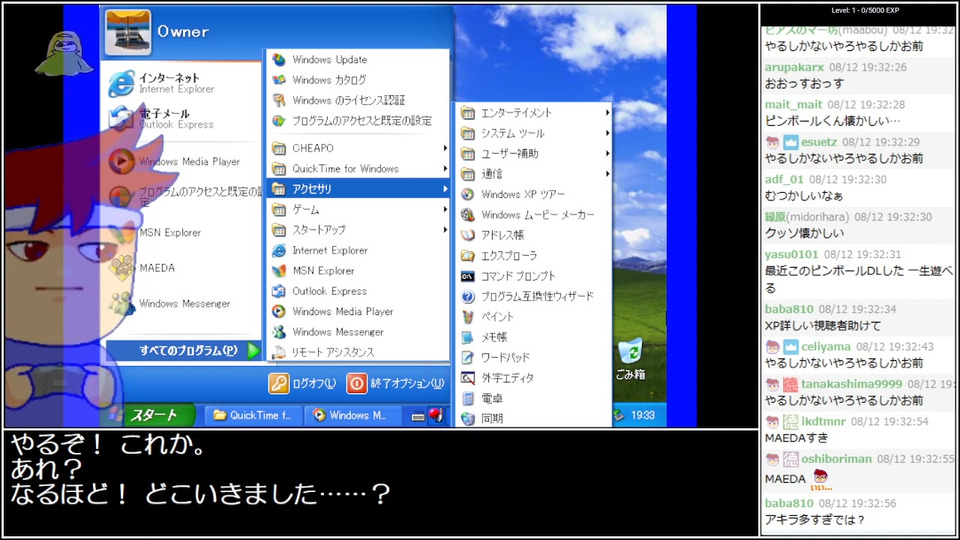Start the Windows XP ツアー
The image size is (960, 540).
[x=534, y=194]
